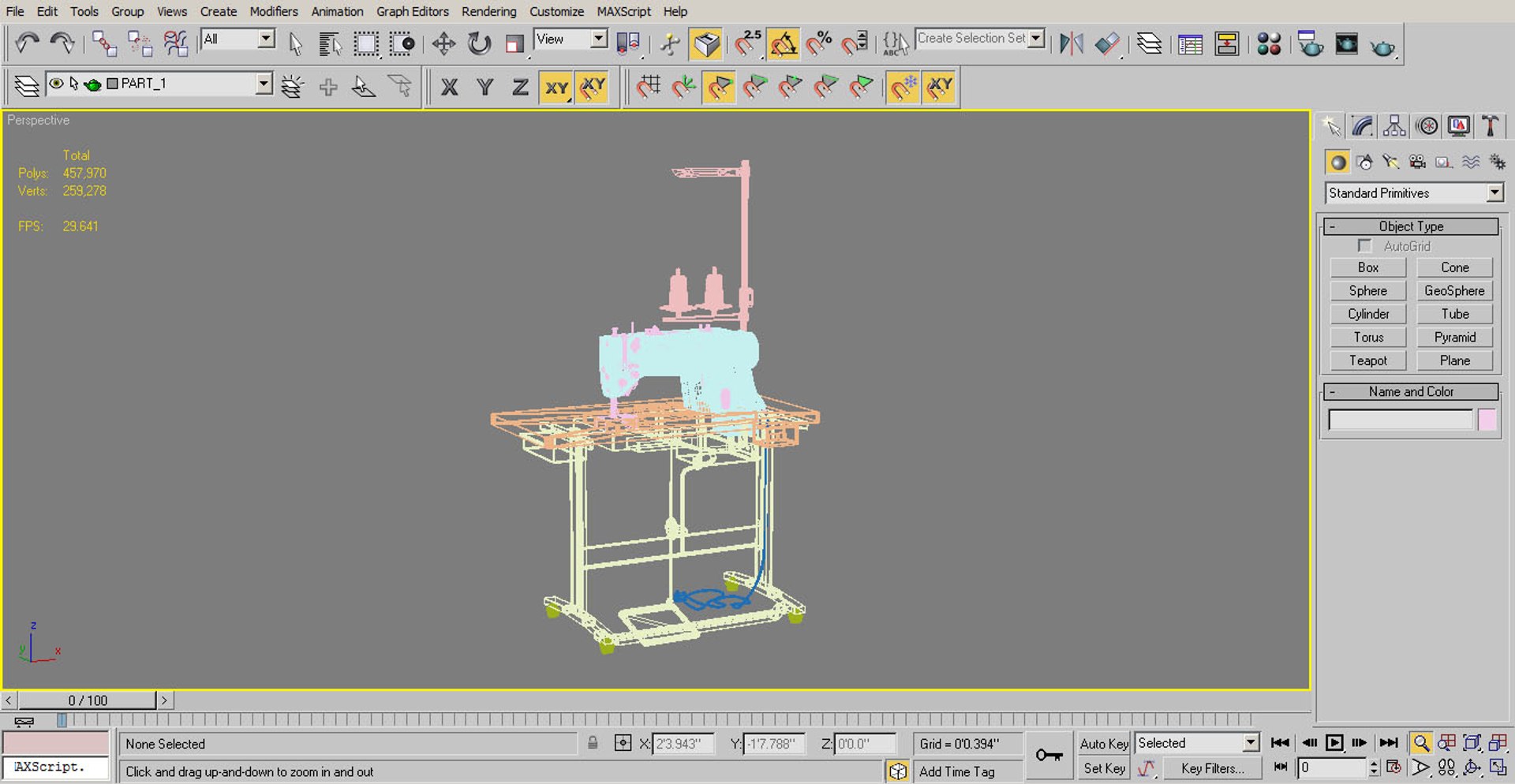The height and width of the screenshot is (784, 1515).
Task: Select the Select and Move tool
Action: pos(443,43)
